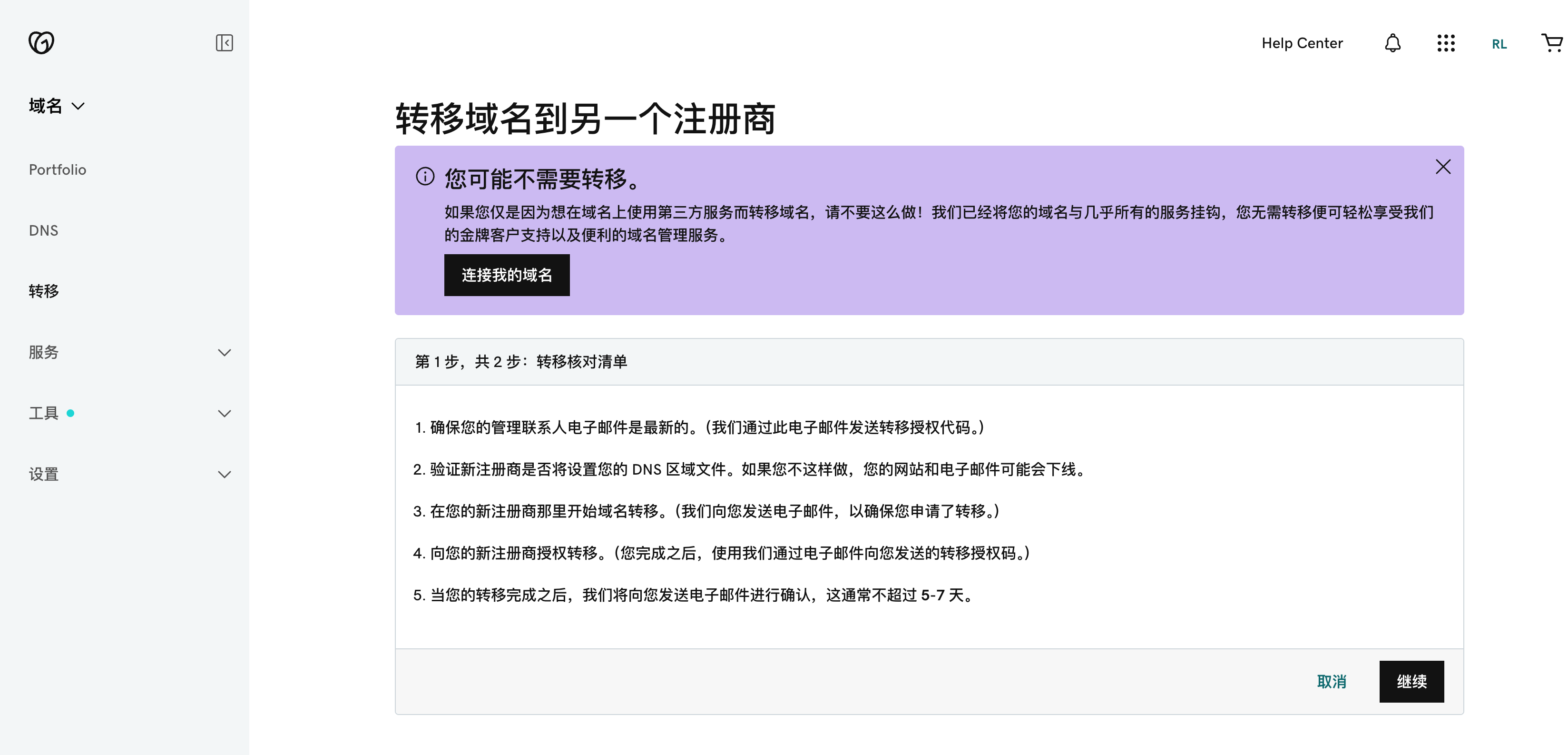Open the 设置 sidebar item

[x=44, y=474]
